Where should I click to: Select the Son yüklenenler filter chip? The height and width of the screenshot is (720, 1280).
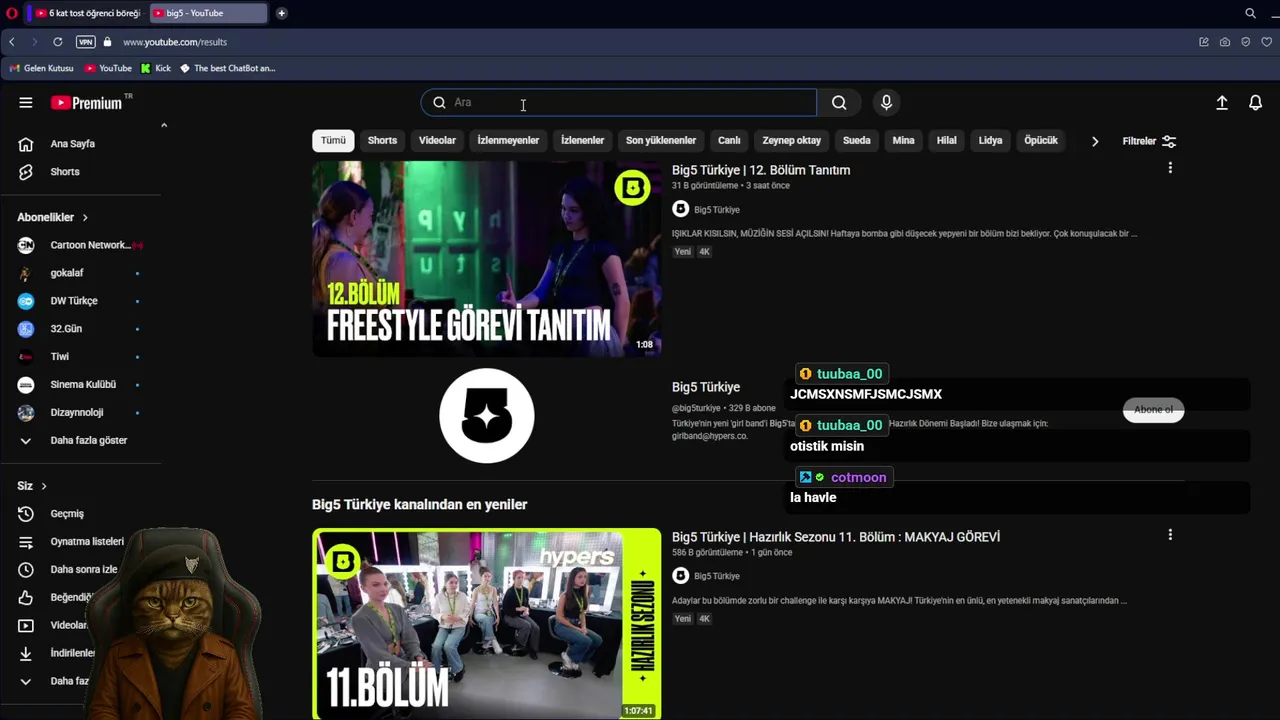[661, 141]
